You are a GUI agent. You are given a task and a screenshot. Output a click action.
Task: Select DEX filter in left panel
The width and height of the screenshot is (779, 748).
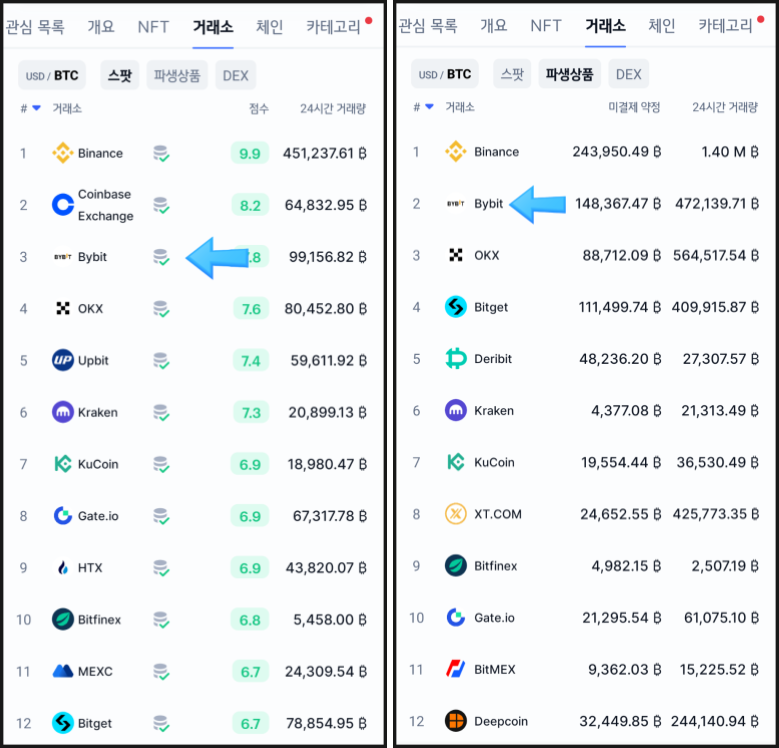[235, 75]
